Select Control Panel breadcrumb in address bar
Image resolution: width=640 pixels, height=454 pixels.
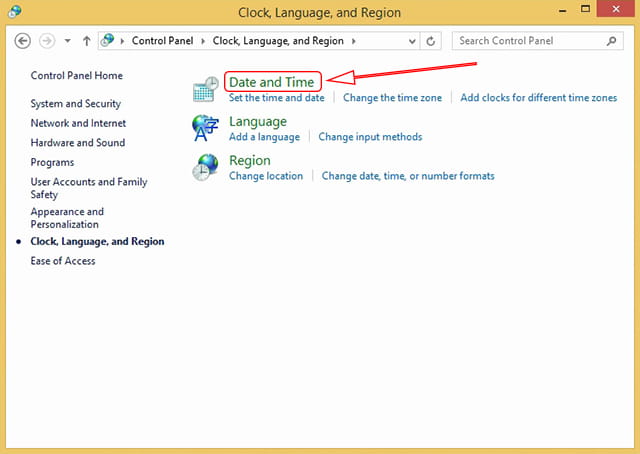pos(162,41)
